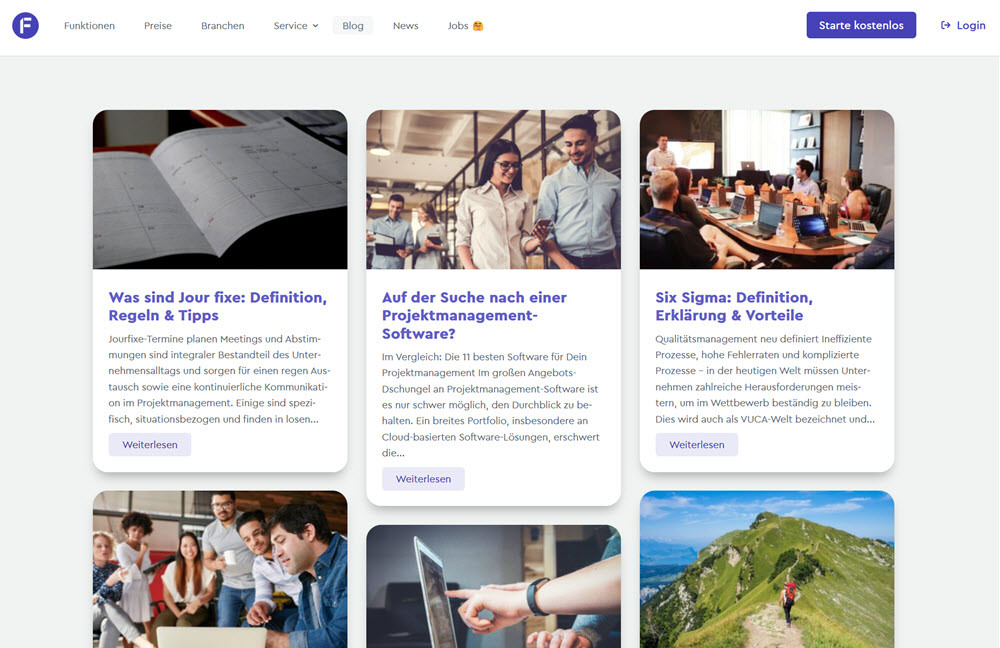
Task: Click the open calendar photo thumbnail
Action: click(x=220, y=189)
